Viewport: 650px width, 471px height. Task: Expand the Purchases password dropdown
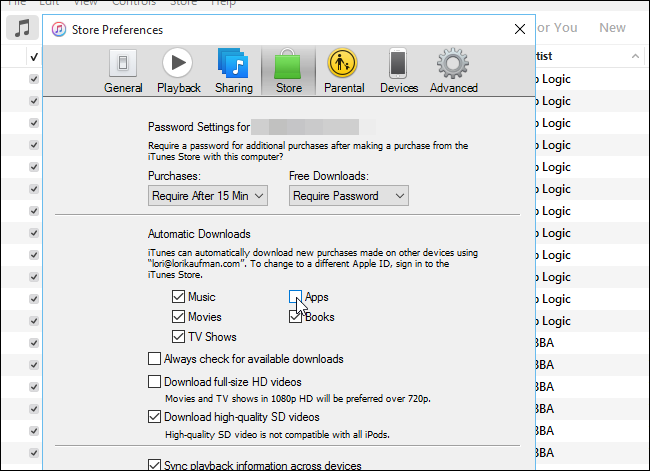[208, 196]
